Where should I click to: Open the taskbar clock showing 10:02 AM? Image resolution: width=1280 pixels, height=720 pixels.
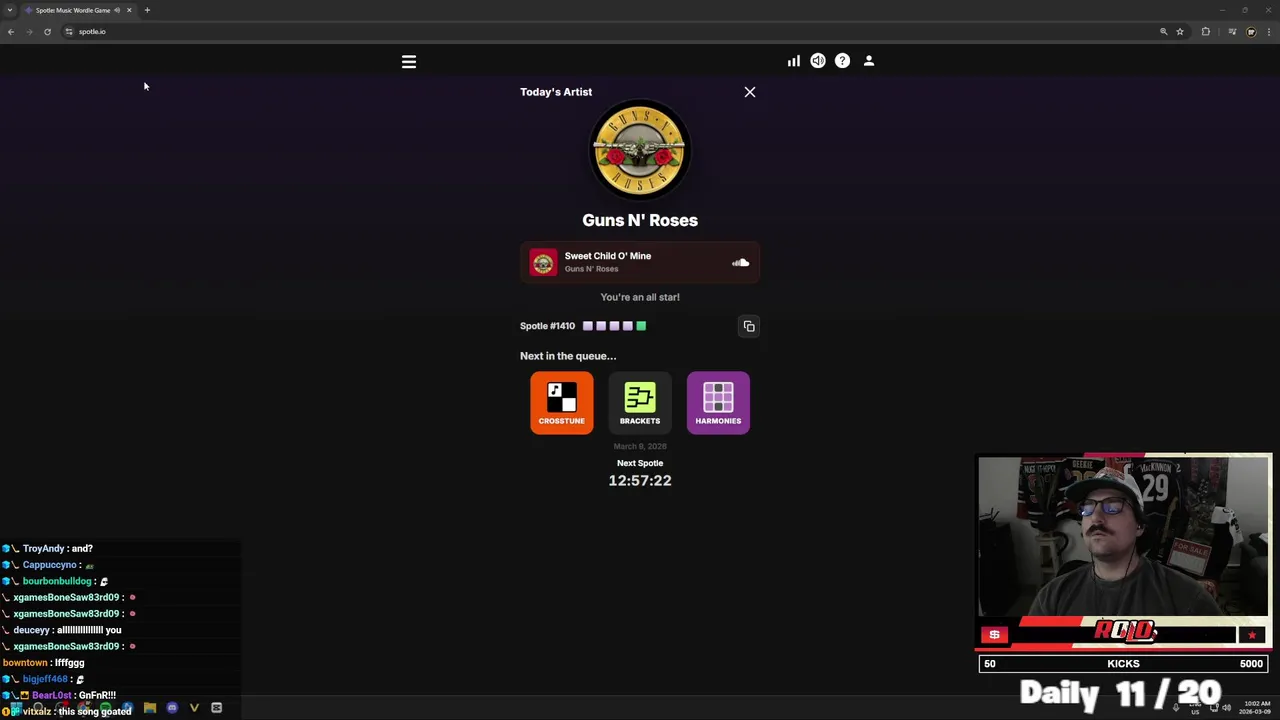point(1257,707)
